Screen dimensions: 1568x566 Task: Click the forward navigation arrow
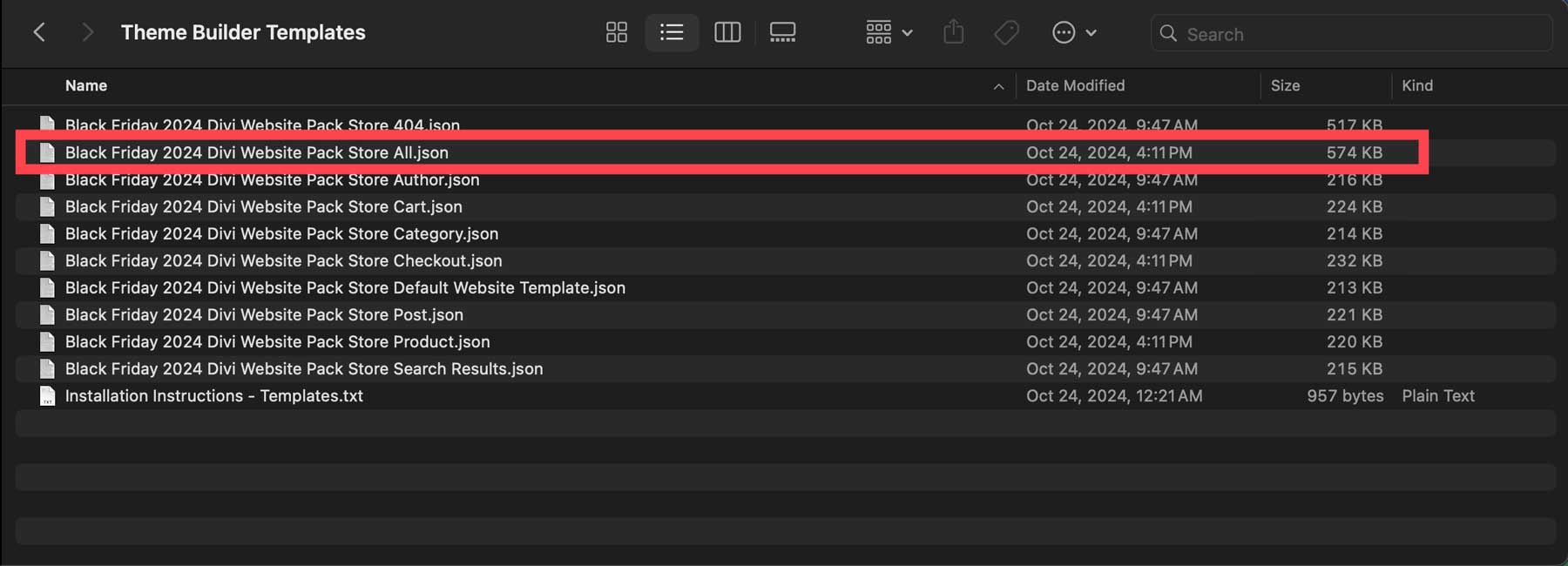click(86, 33)
